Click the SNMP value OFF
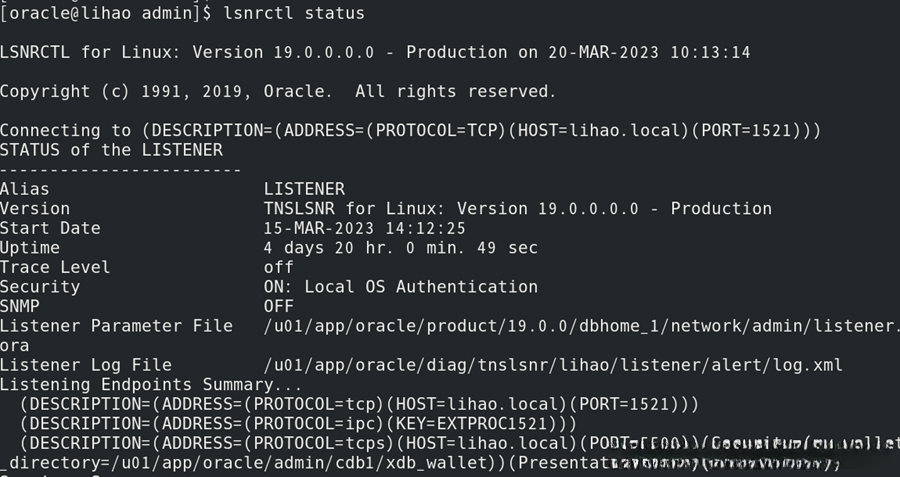The height and width of the screenshot is (477, 900). [278, 306]
